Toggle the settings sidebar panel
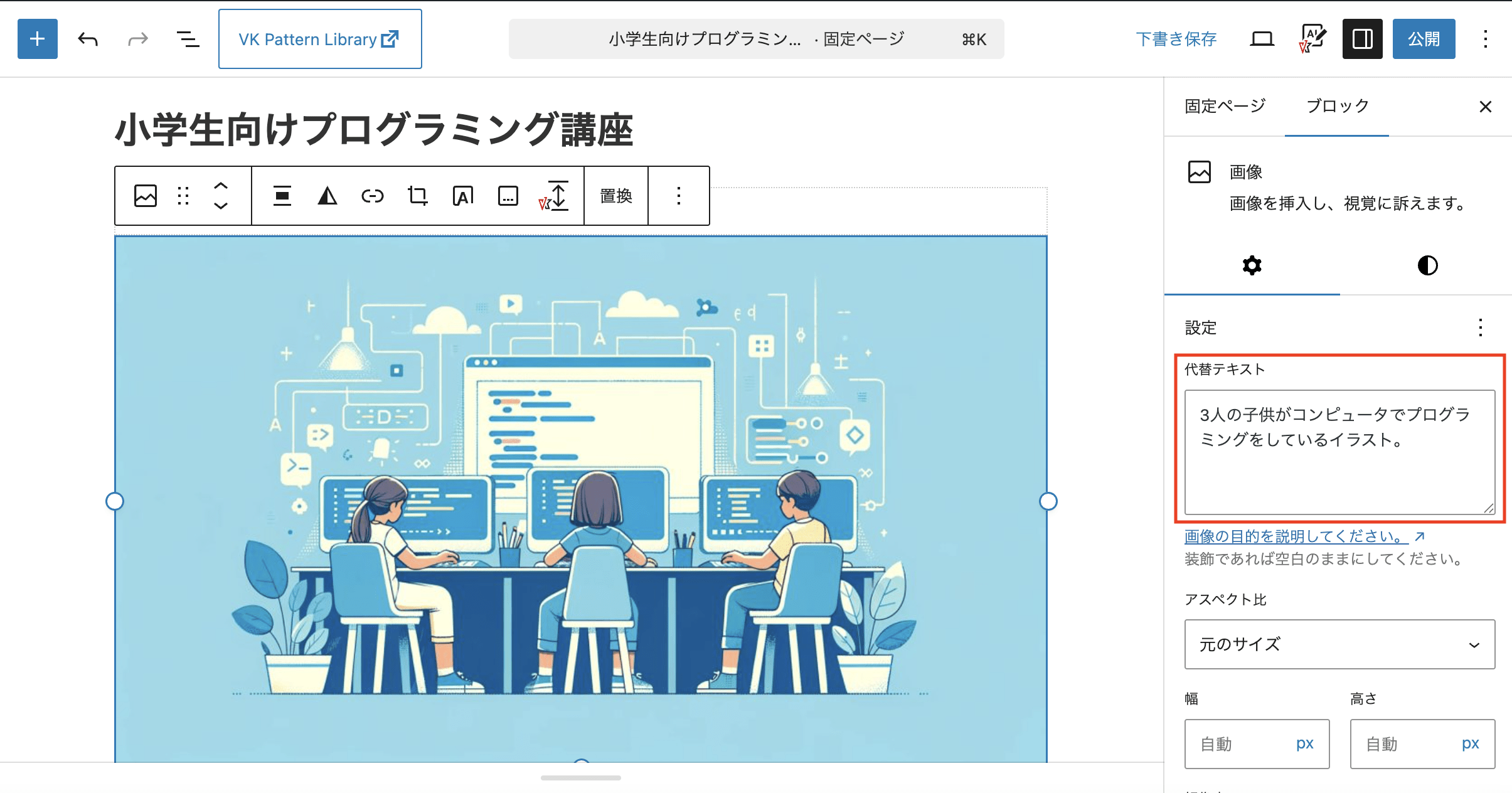Viewport: 1512px width, 793px height. [1362, 39]
